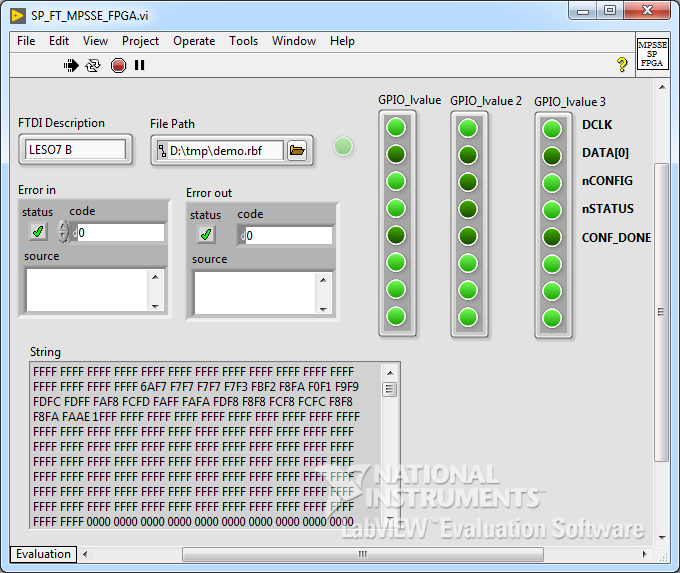Click the DCLK LED in GPIO_lvalue 3
This screenshot has height=573, width=680.
pos(552,129)
